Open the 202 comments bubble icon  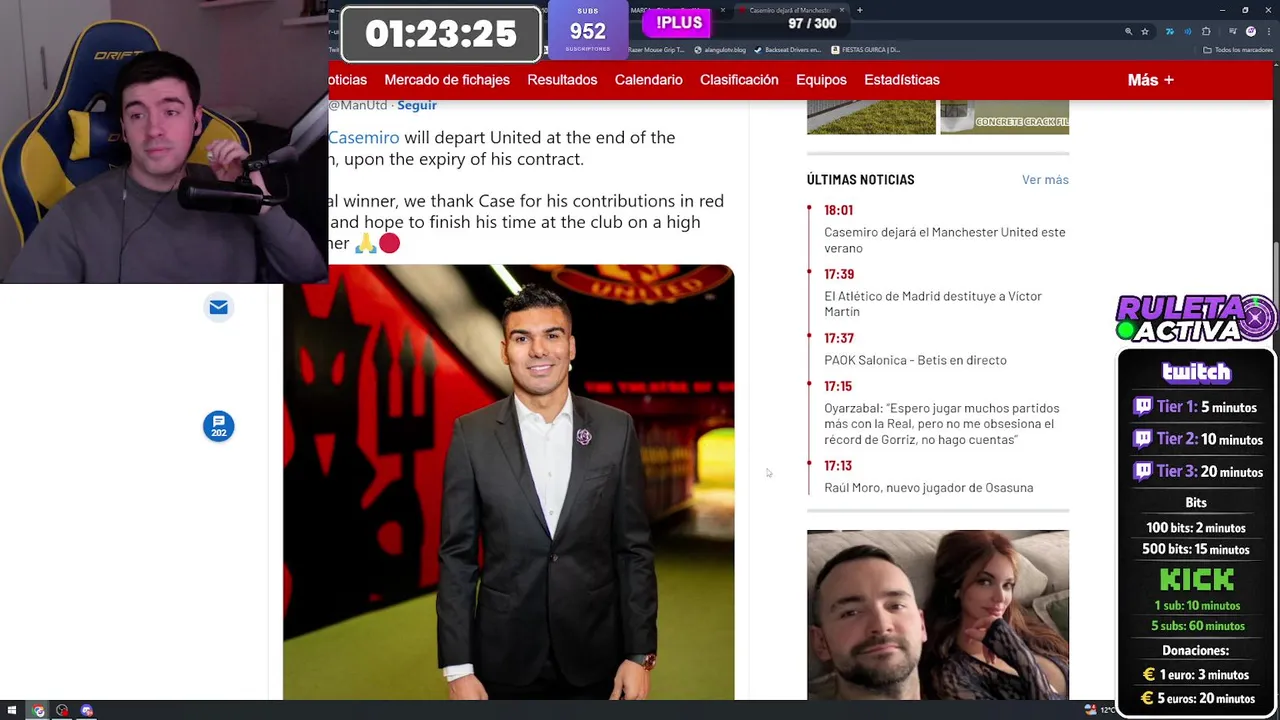tap(218, 426)
